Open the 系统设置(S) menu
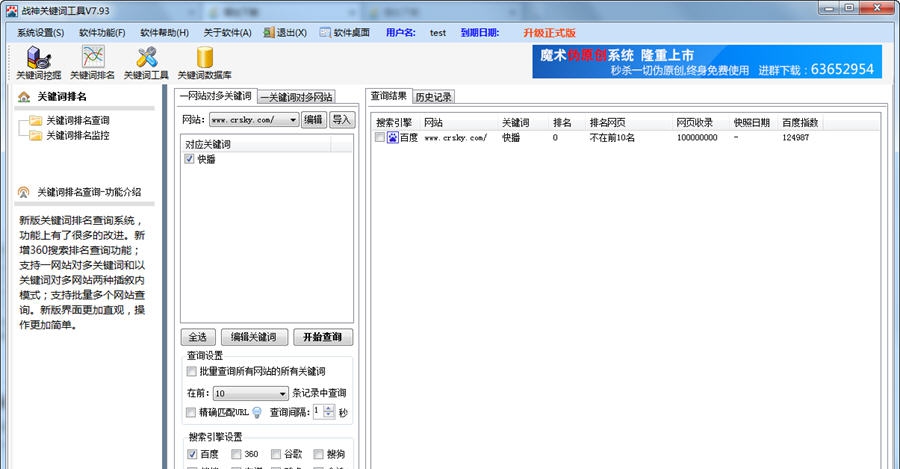This screenshot has height=469, width=900. 40,33
